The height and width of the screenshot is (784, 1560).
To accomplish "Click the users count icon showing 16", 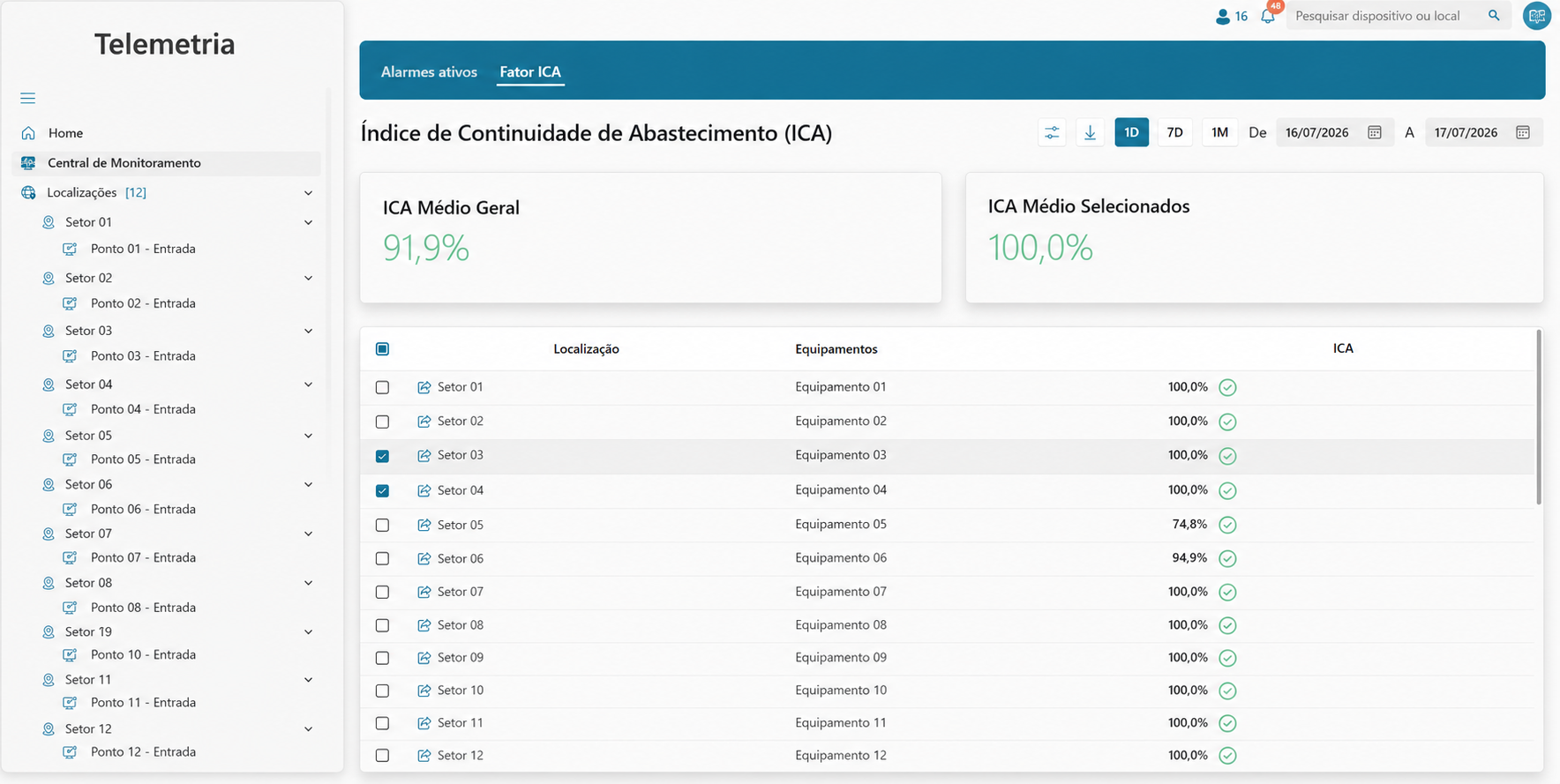I will tap(1222, 16).
